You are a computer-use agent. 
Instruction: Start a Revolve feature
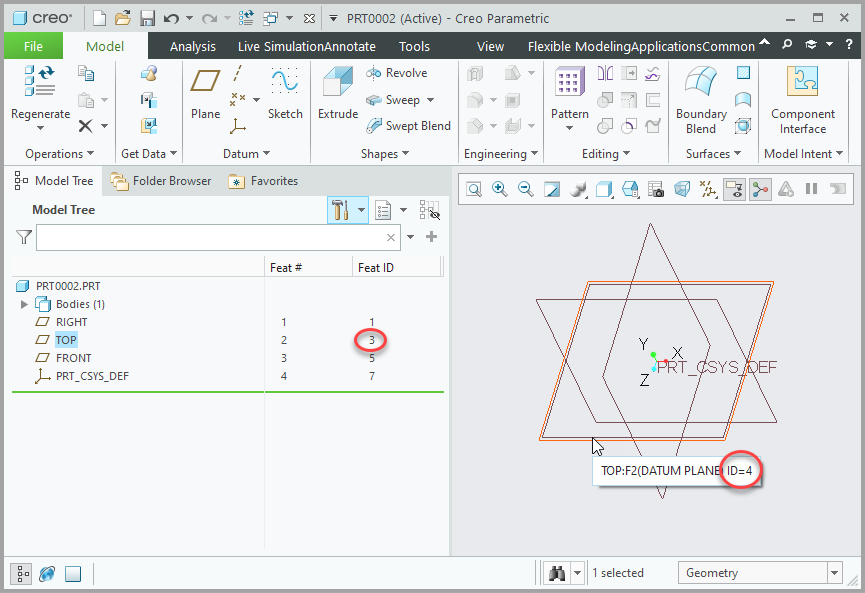coord(398,72)
